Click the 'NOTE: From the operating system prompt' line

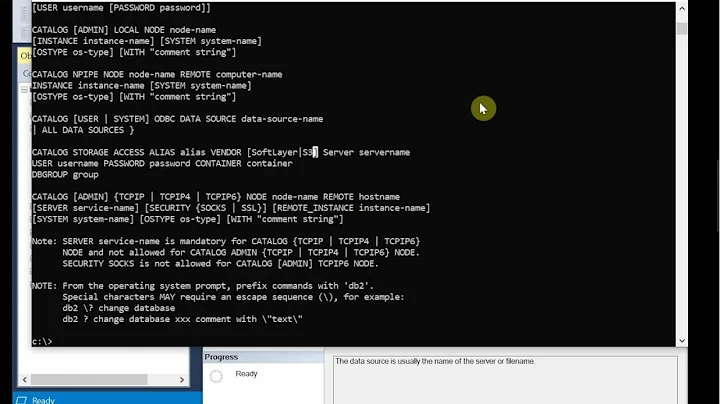[x=203, y=286]
